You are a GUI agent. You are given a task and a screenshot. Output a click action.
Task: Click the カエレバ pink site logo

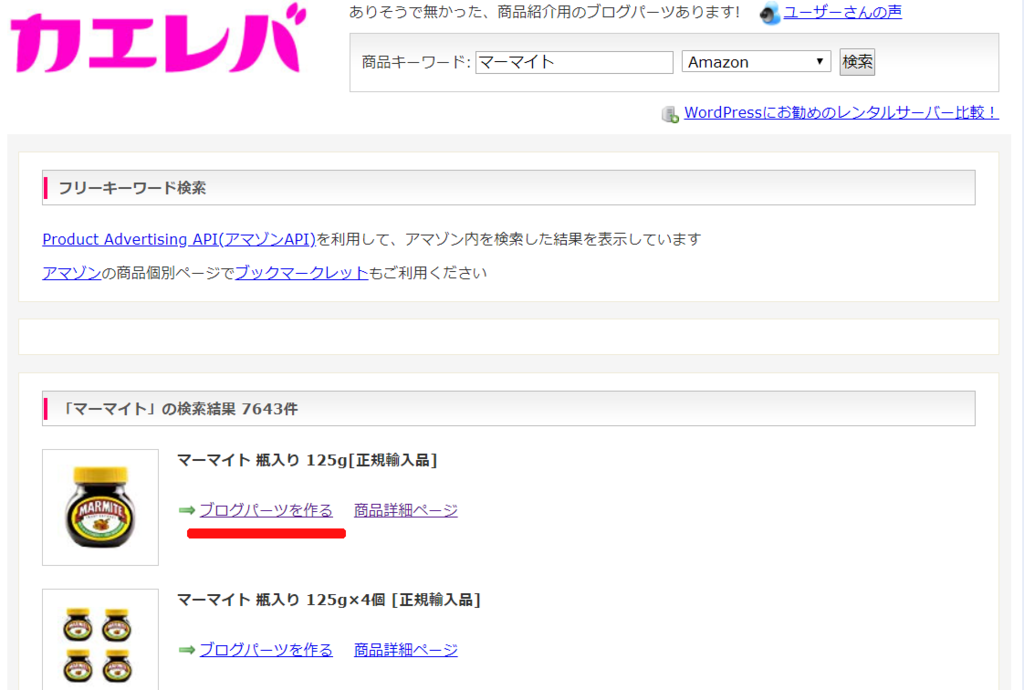(x=159, y=39)
